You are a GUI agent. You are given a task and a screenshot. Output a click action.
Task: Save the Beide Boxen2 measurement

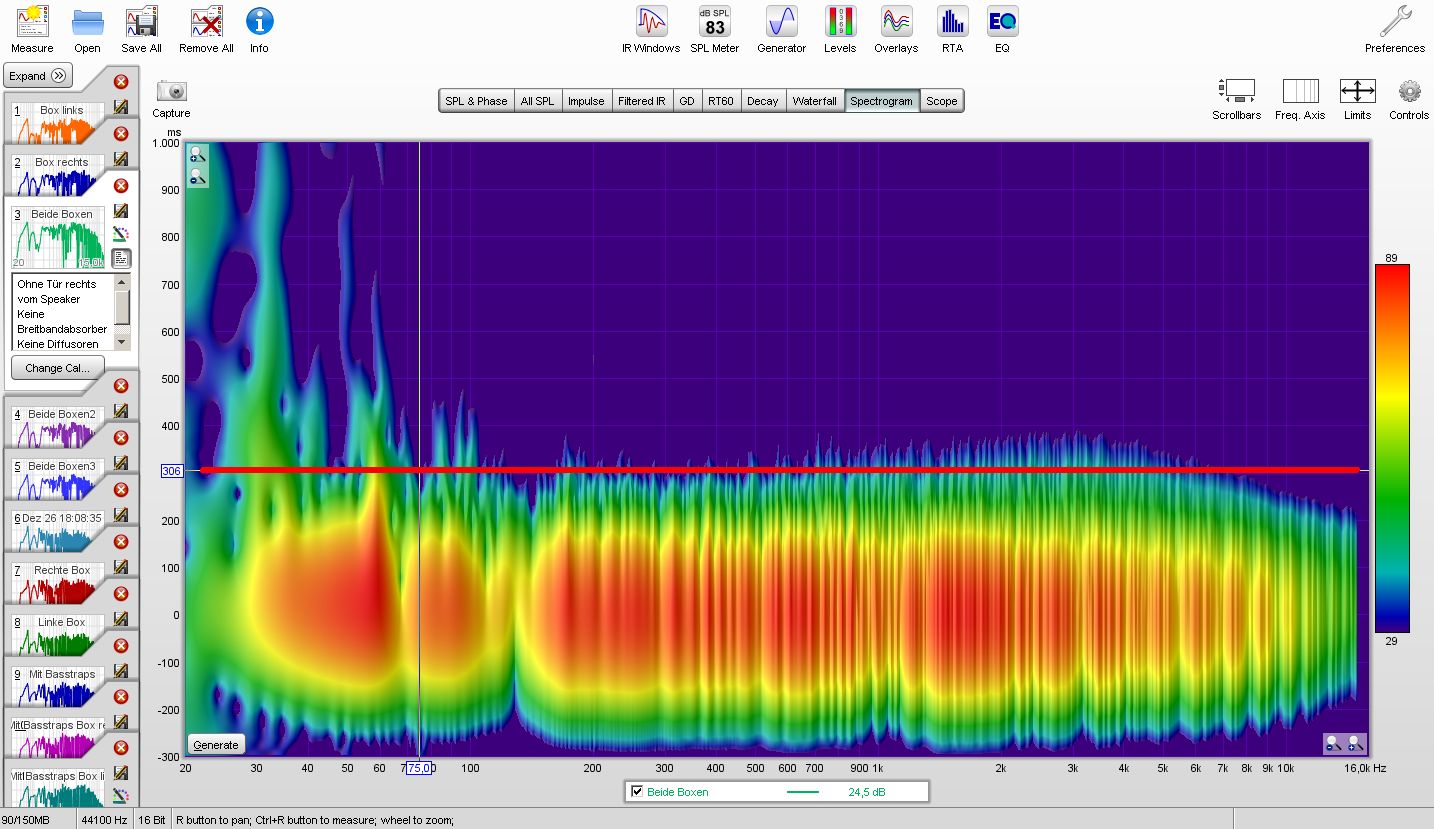[121, 411]
